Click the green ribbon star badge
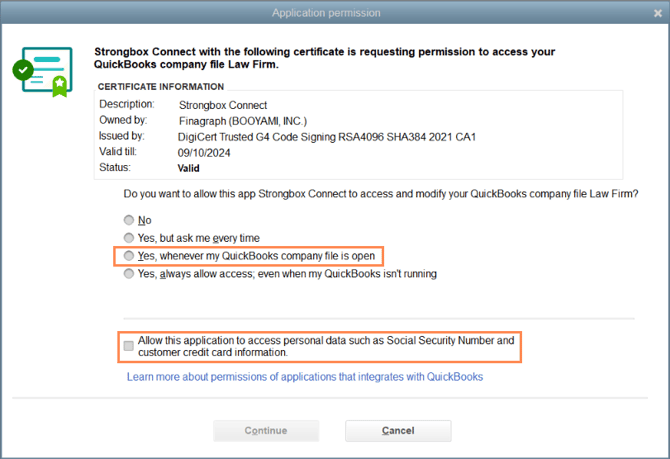Viewport: 670px width, 459px height. (x=60, y=86)
